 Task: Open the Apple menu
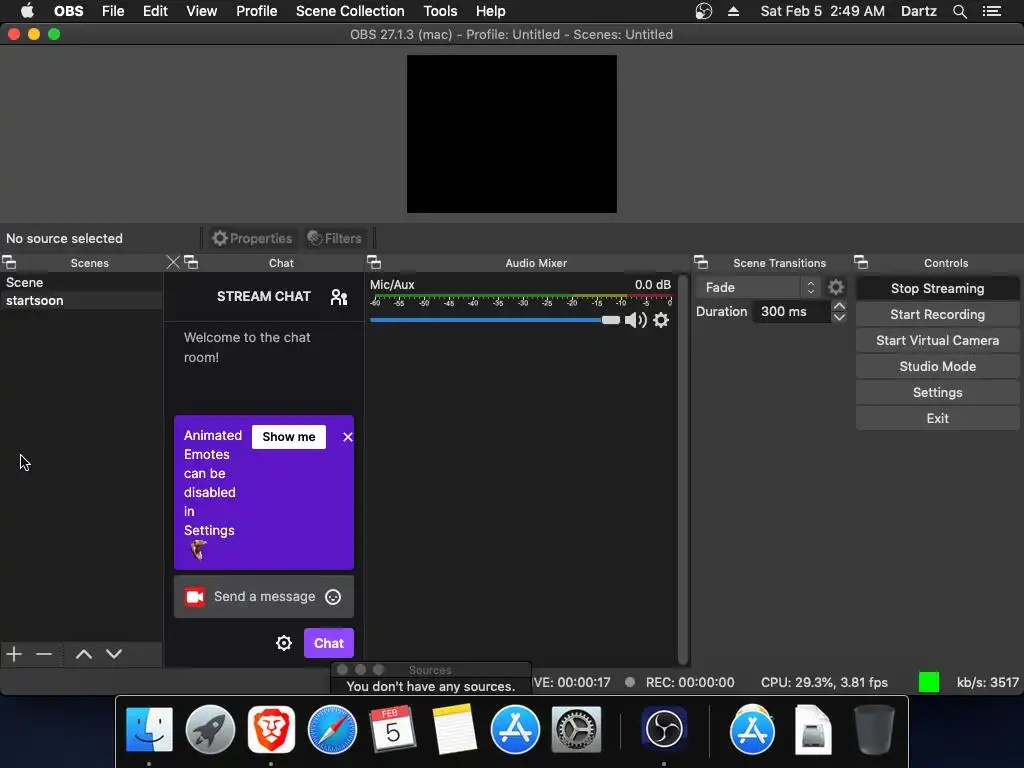[x=27, y=11]
